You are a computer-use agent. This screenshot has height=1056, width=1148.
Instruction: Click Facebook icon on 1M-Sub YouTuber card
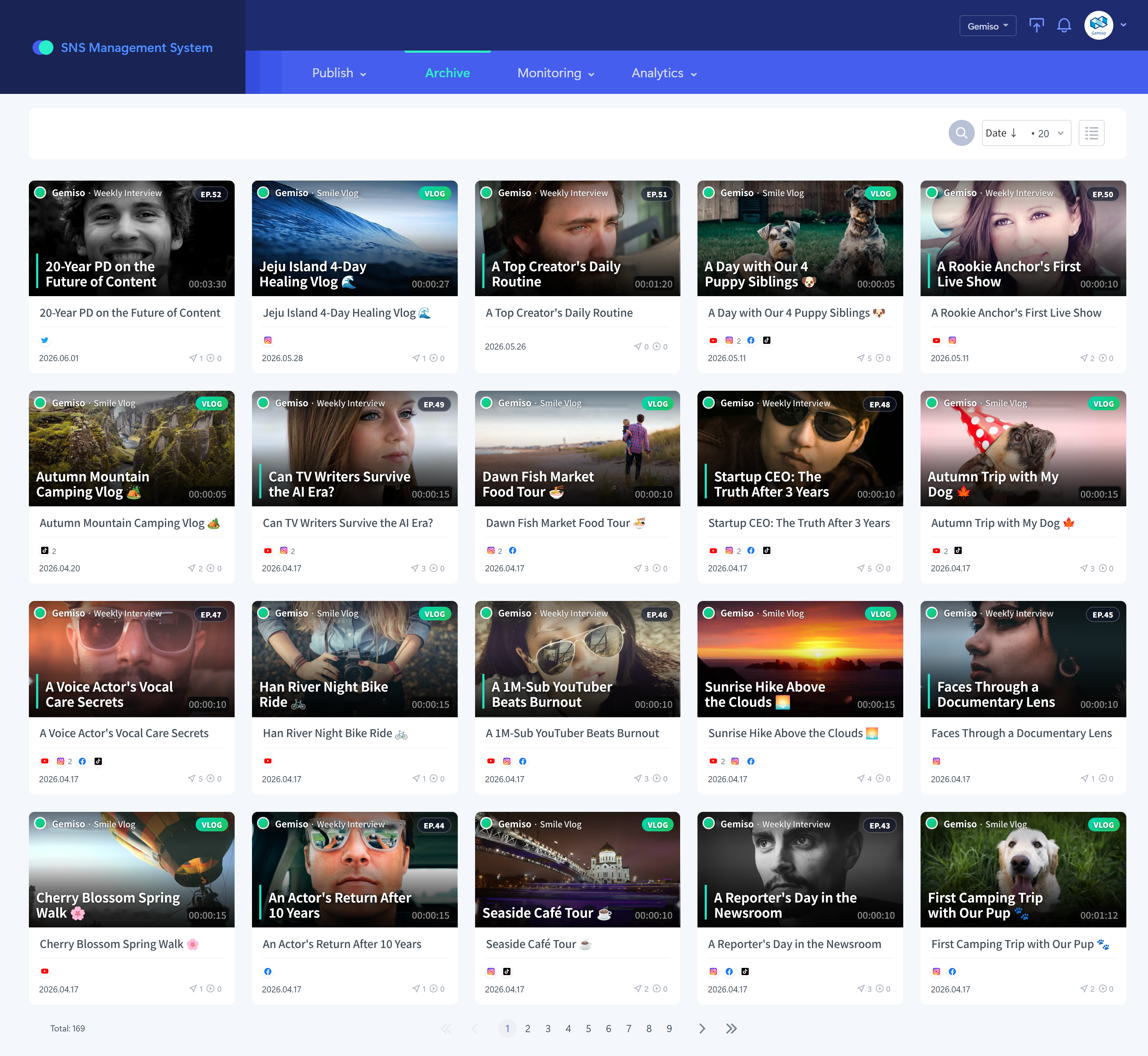[523, 761]
